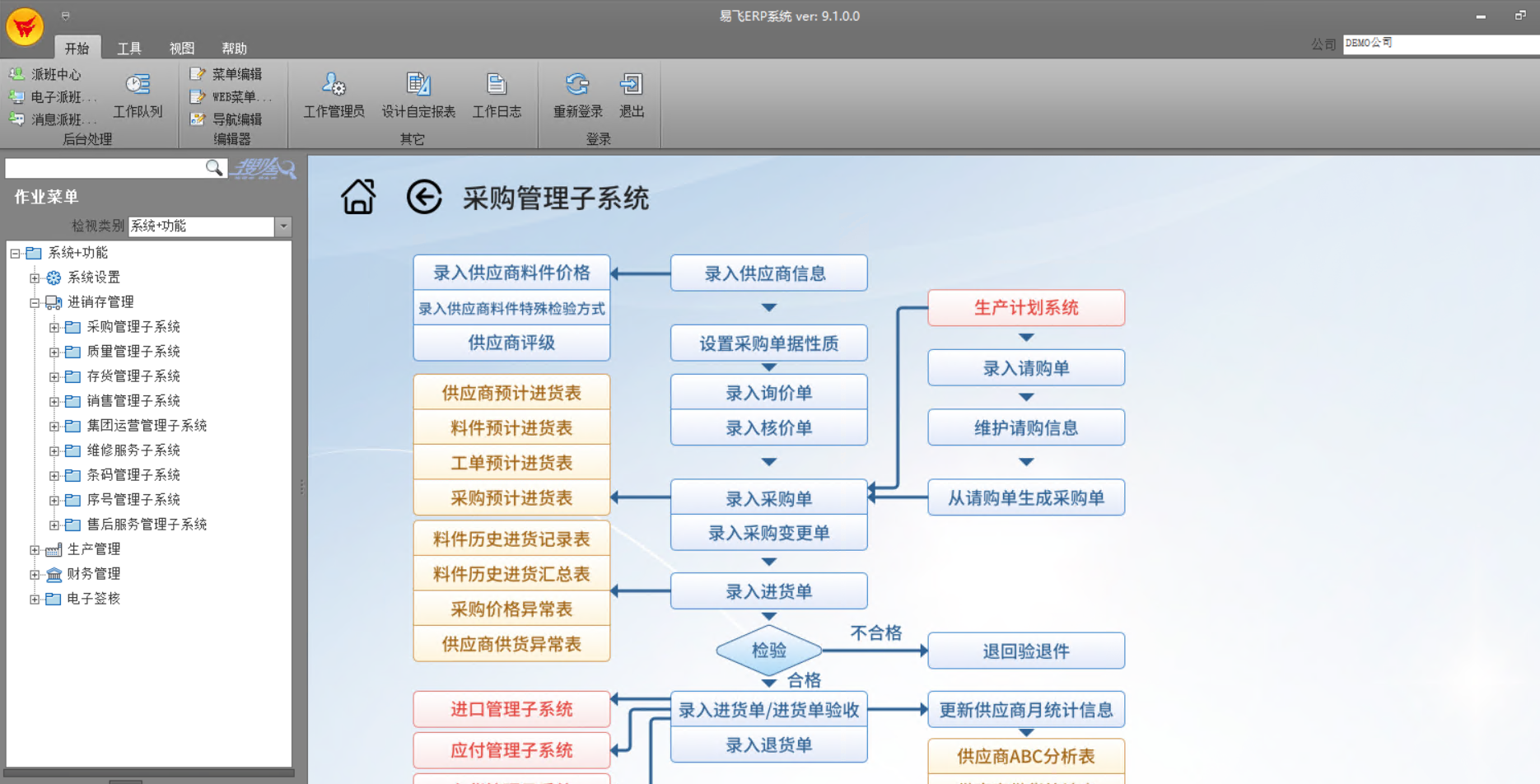Screen dimensions: 1540x784
Task: Click the horizontal scrollbar under the menu tree
Action: (149, 773)
